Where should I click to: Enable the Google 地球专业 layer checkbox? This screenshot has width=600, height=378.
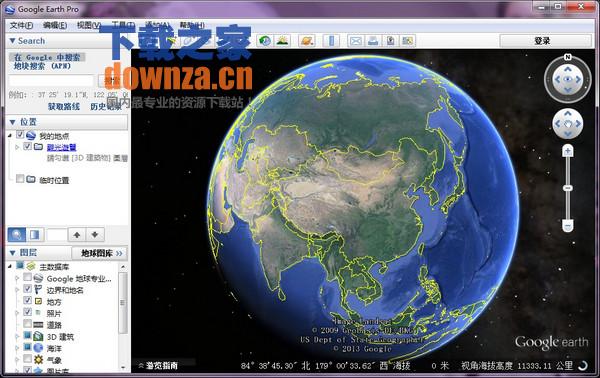pyautogui.click(x=28, y=277)
